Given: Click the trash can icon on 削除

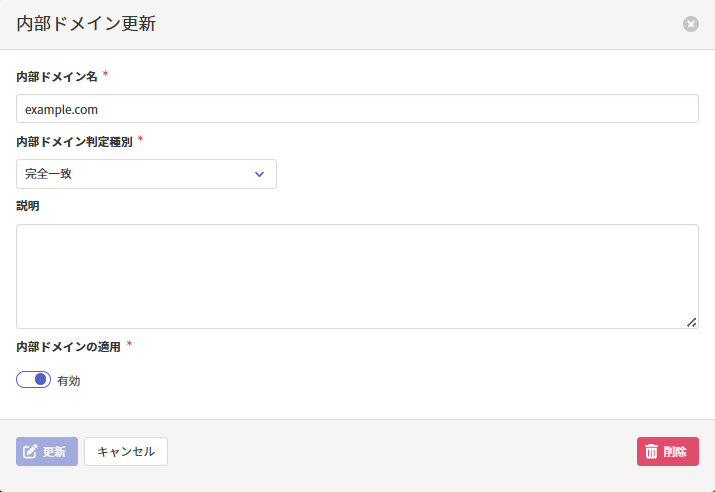Looking at the screenshot, I should (x=651, y=451).
